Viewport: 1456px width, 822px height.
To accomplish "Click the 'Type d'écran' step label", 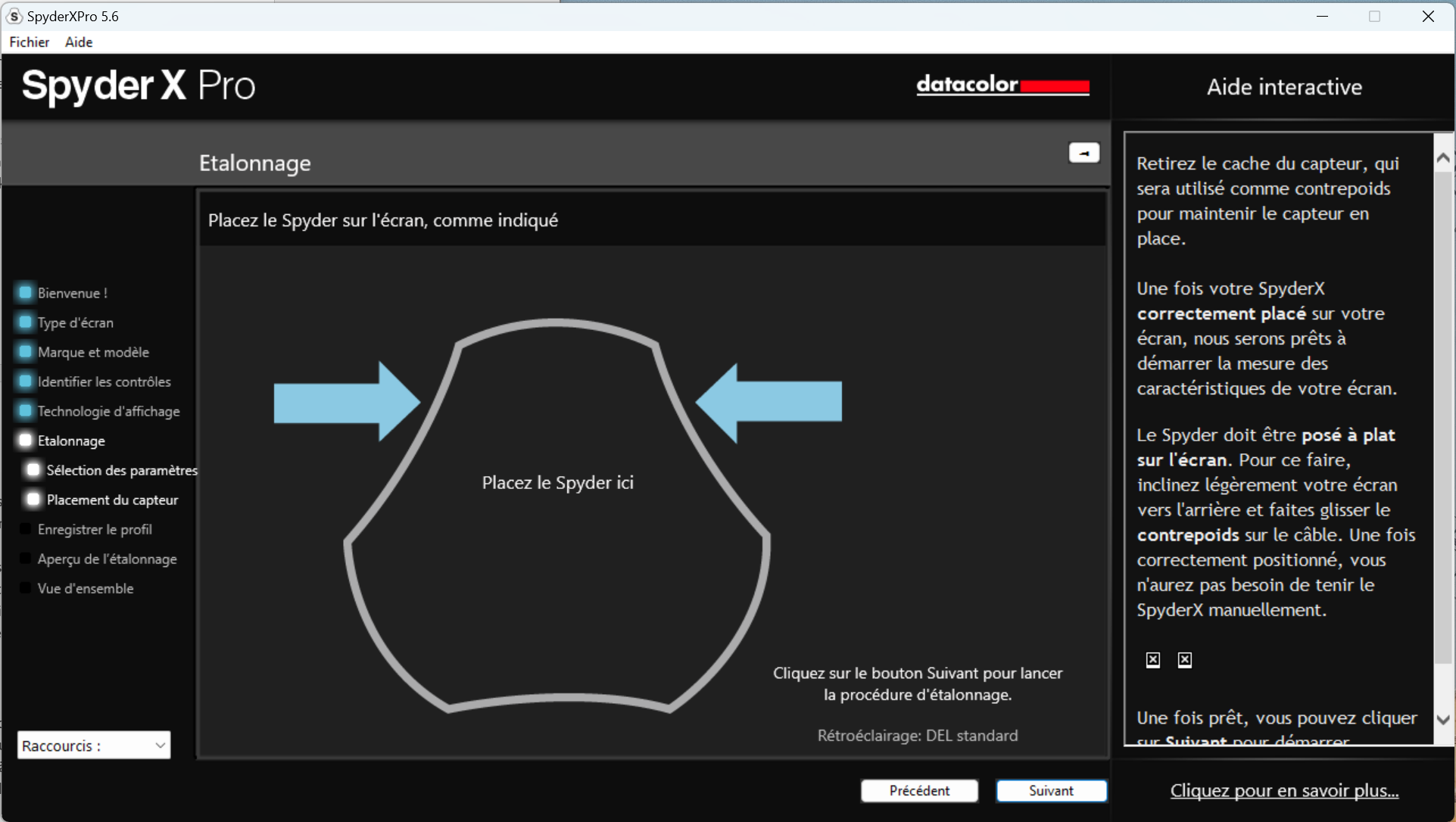I will [x=76, y=322].
